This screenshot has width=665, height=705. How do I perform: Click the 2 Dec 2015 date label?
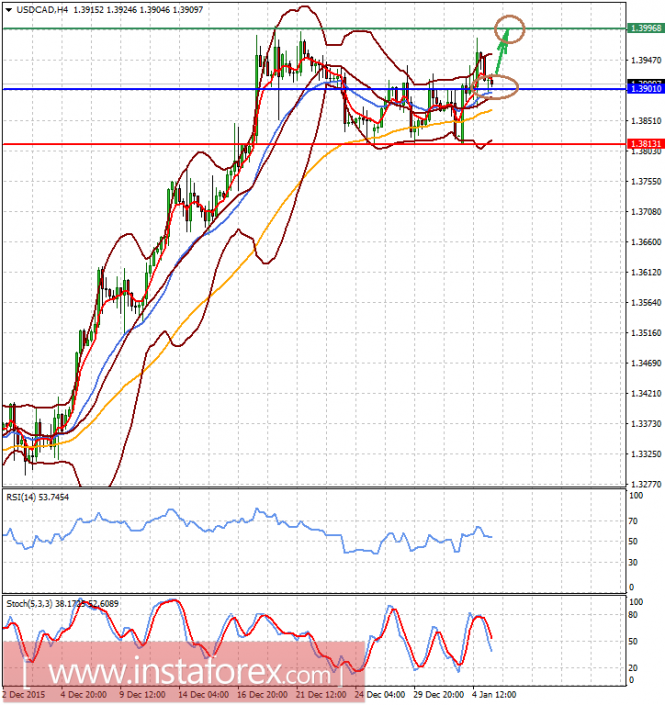(x=23, y=695)
